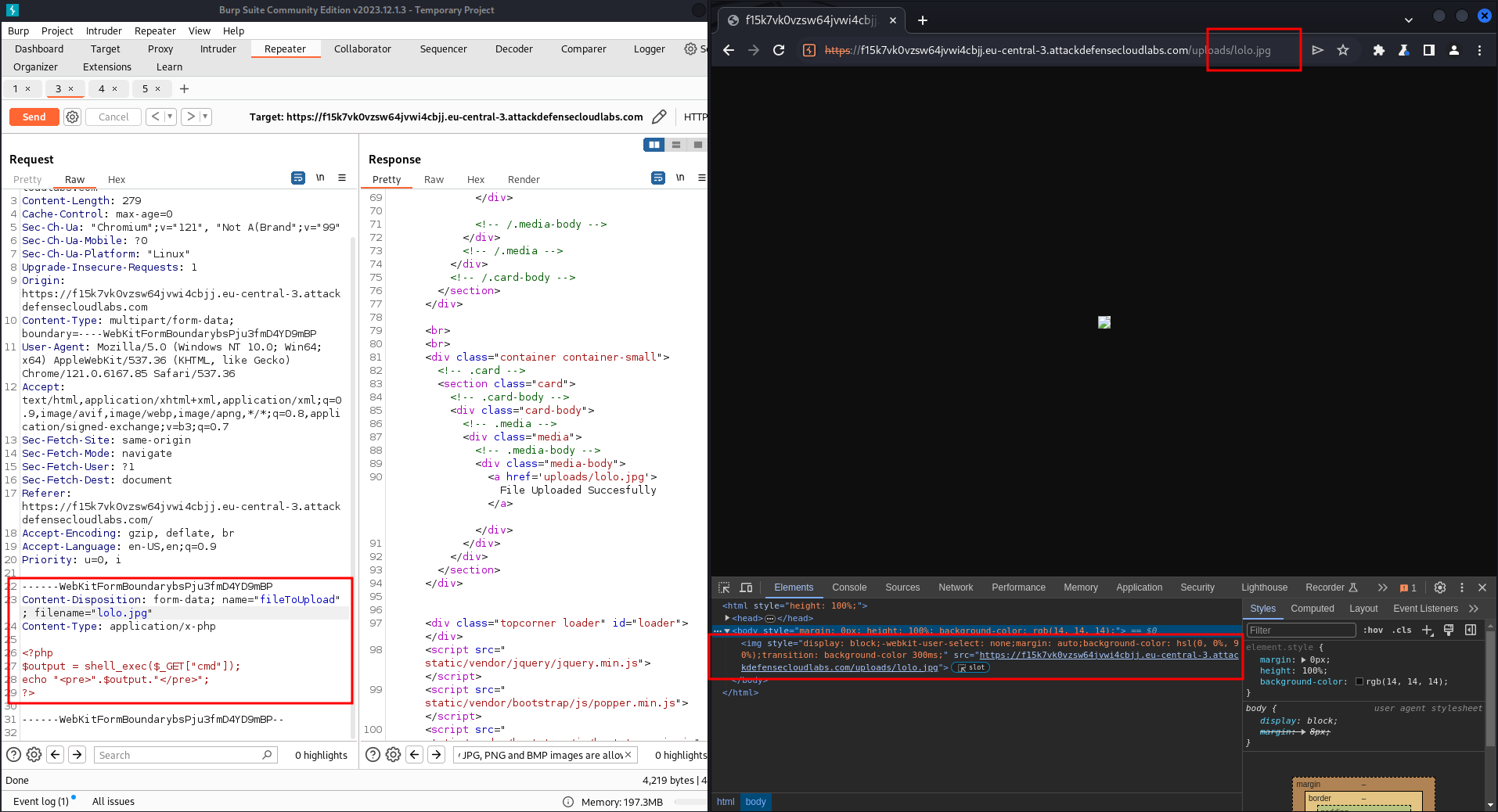Go to the next request in history
1498x812 pixels.
pyautogui.click(x=190, y=117)
